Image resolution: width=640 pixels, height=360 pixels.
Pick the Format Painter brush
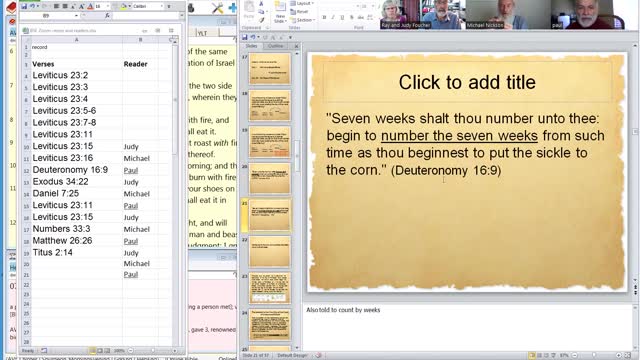[261, 20]
